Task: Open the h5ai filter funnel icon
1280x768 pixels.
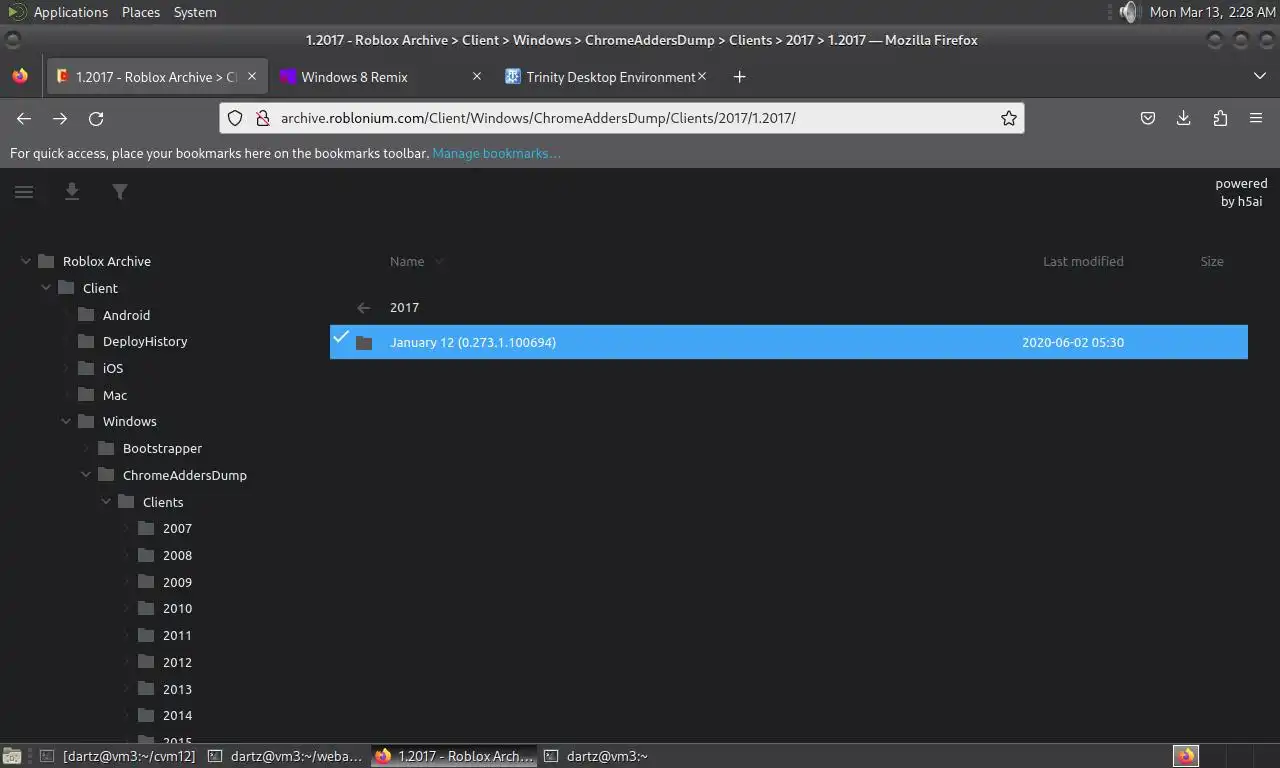Action: click(120, 192)
